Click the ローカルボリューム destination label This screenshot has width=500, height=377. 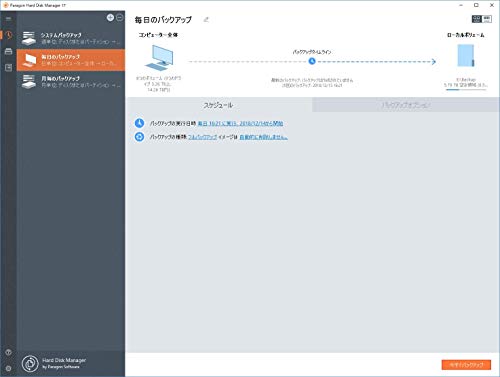point(466,35)
